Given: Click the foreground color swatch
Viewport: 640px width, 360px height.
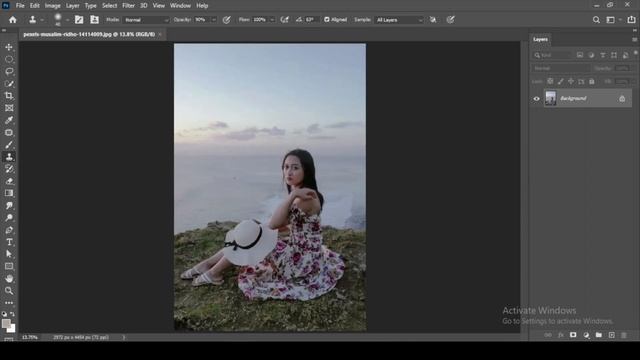Looking at the screenshot, I should tap(6, 324).
